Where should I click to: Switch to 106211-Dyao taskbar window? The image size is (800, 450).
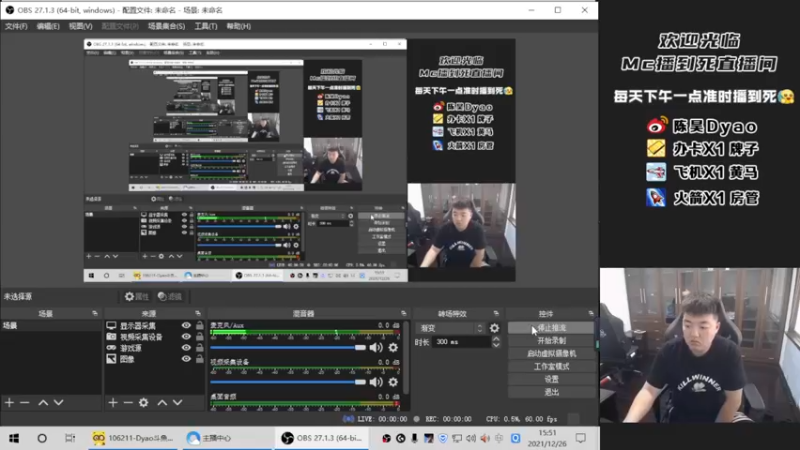point(134,438)
